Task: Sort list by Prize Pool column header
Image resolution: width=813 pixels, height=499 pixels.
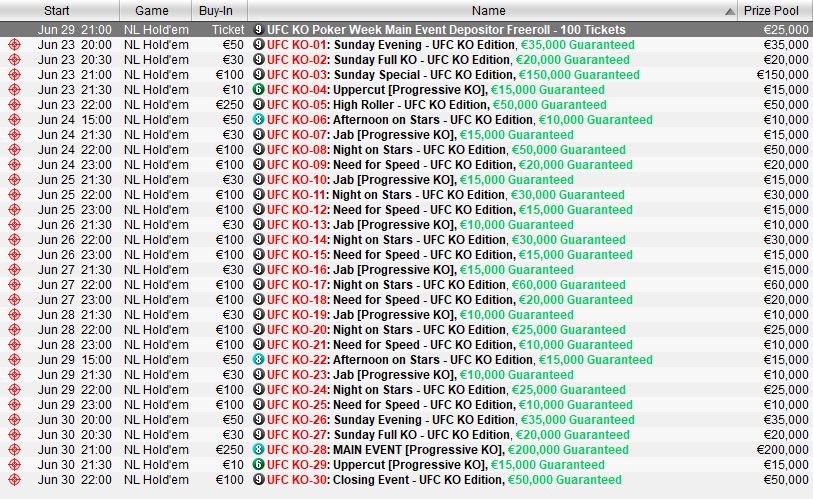Action: 775,10
